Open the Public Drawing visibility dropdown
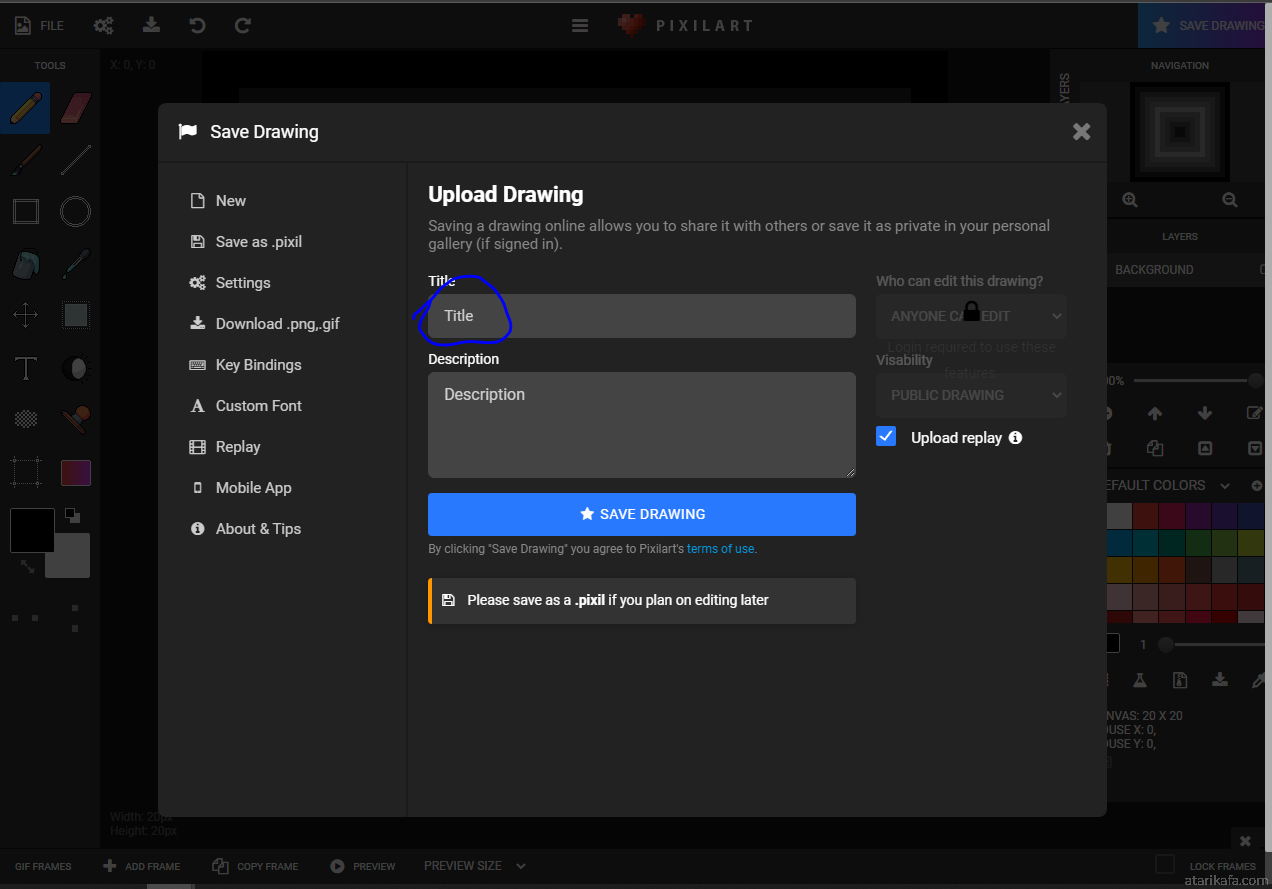The height and width of the screenshot is (889, 1272). tap(971, 395)
